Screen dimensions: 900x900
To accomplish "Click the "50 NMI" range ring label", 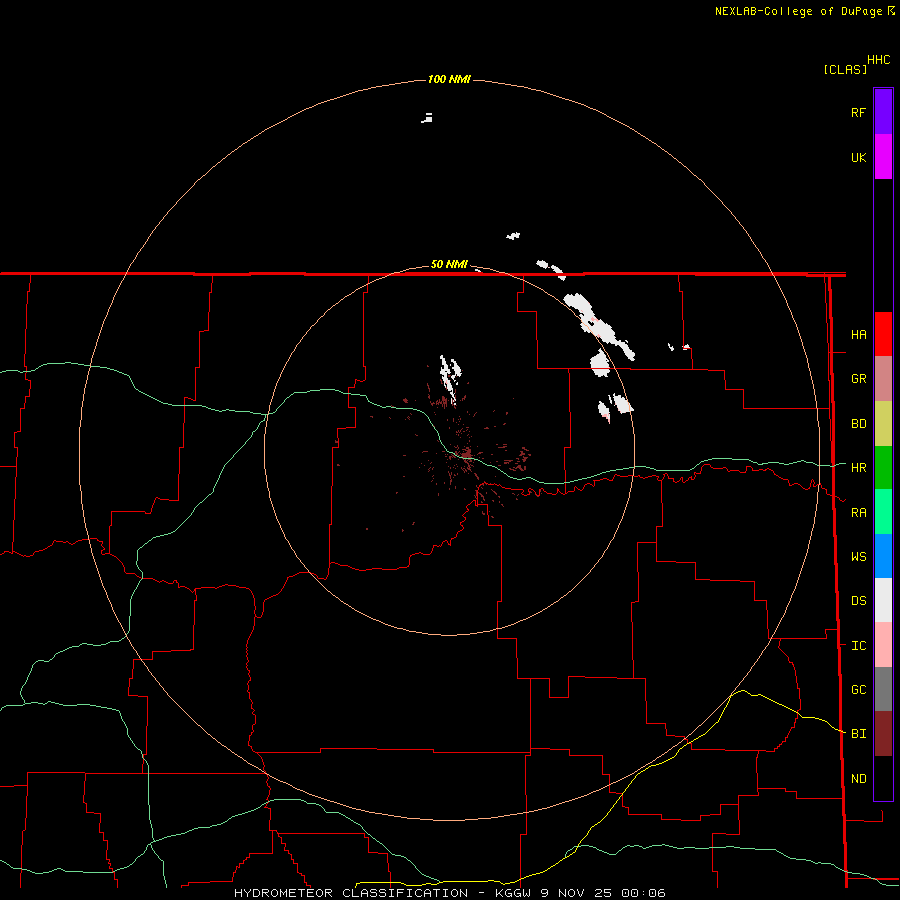I will (x=449, y=264).
